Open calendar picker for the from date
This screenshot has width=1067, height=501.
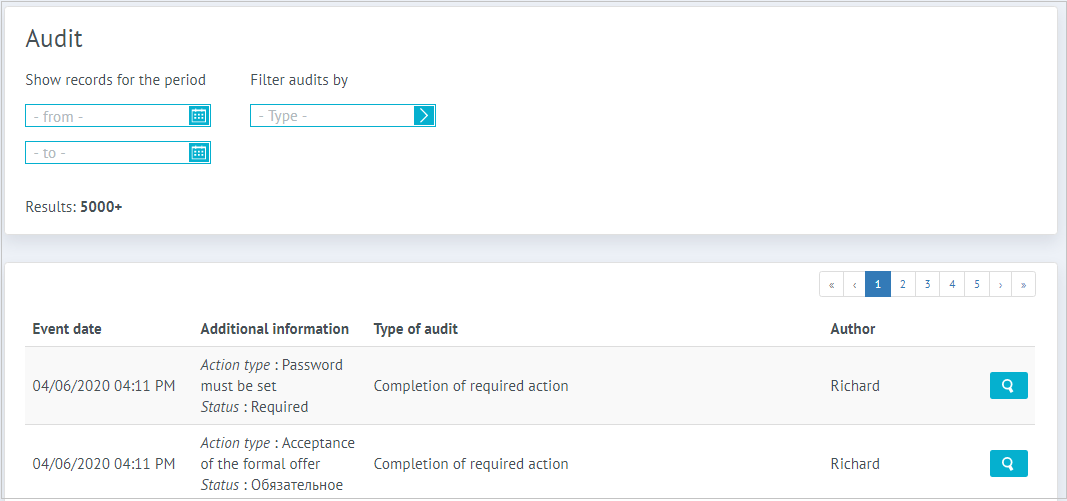[198, 116]
